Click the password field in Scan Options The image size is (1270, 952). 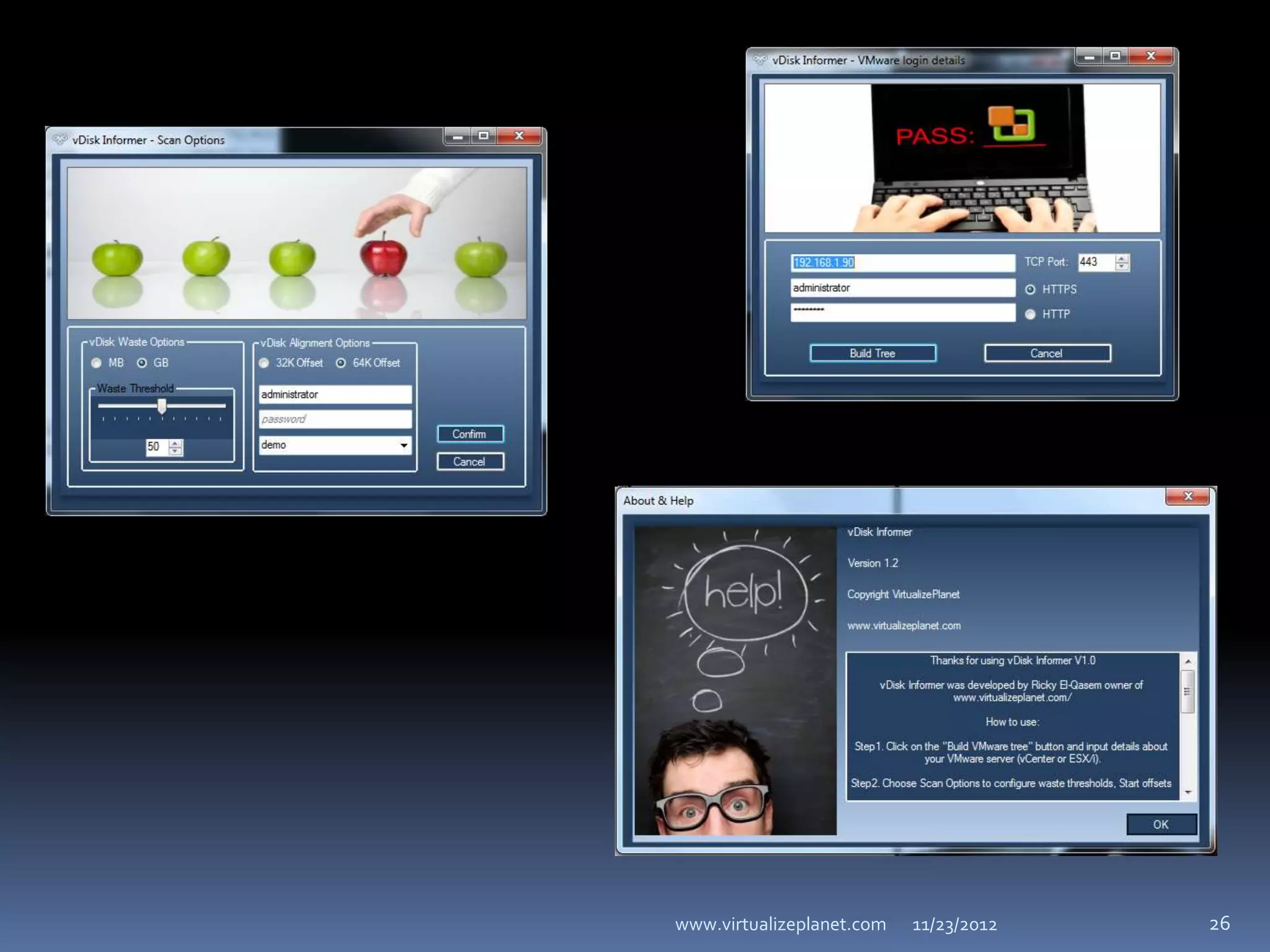point(335,420)
